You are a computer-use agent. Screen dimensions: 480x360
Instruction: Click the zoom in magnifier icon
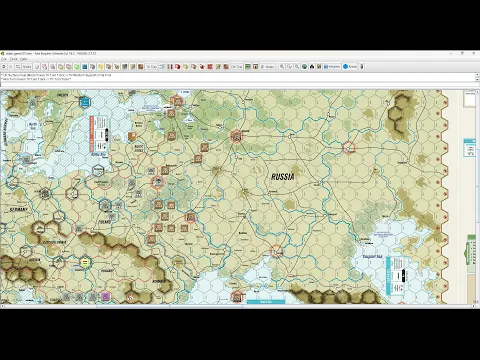point(282,67)
